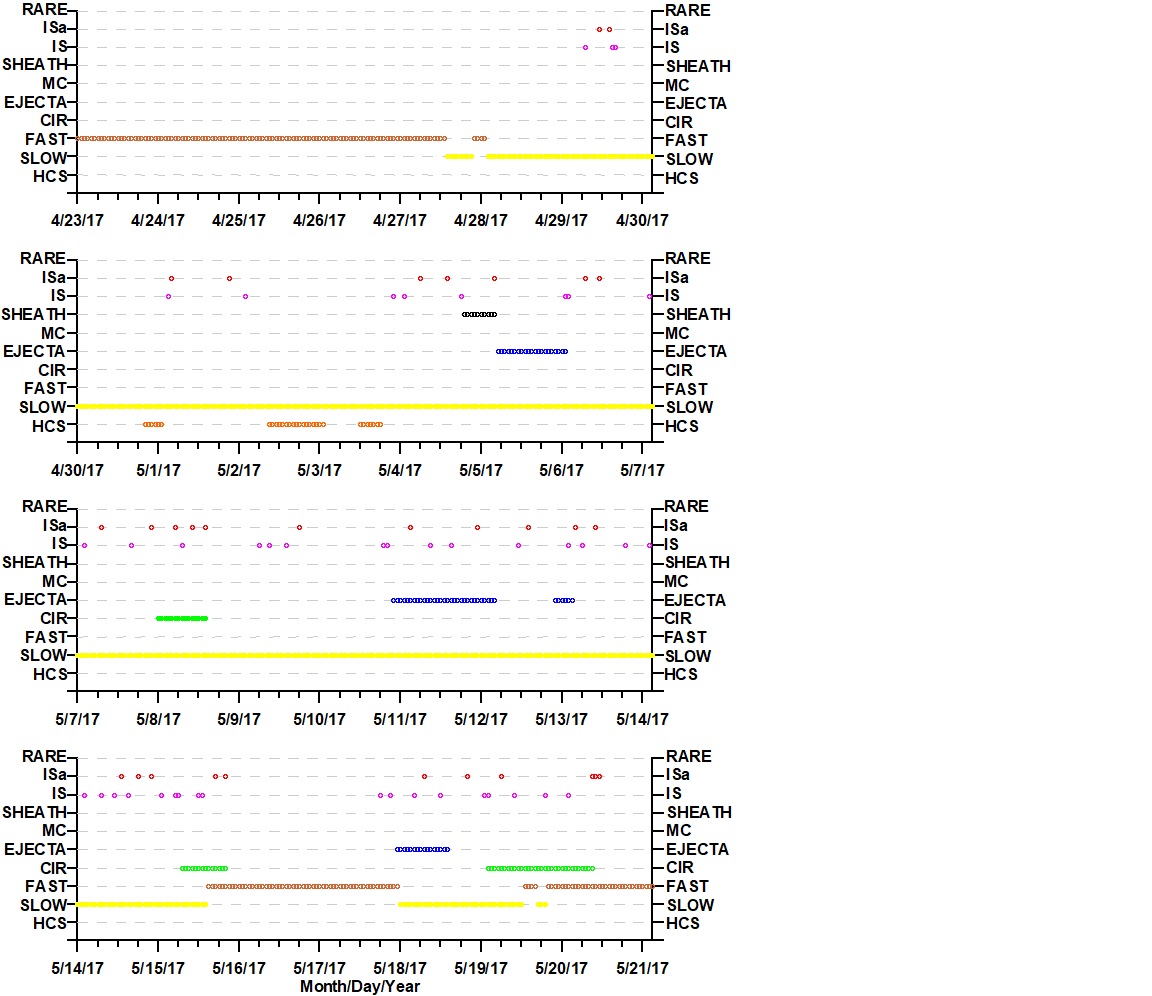Click the 5/8/17 date label

coord(158,719)
